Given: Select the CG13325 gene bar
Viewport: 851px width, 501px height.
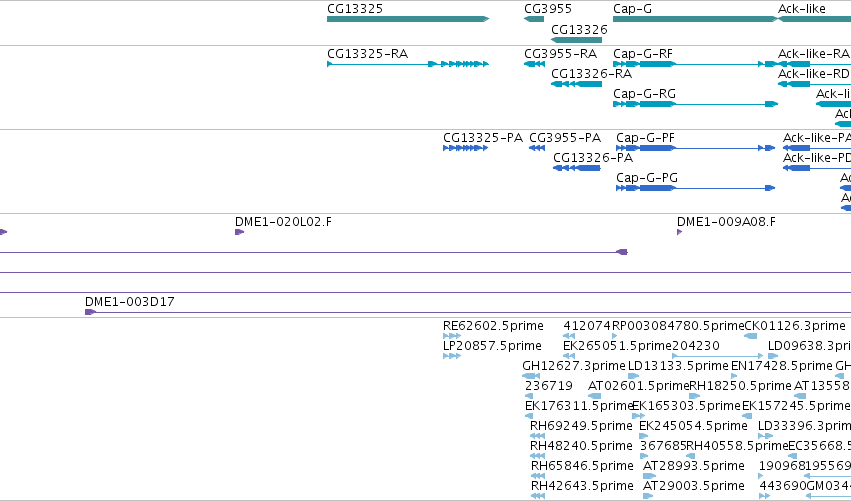Looking at the screenshot, I should coord(408,19).
